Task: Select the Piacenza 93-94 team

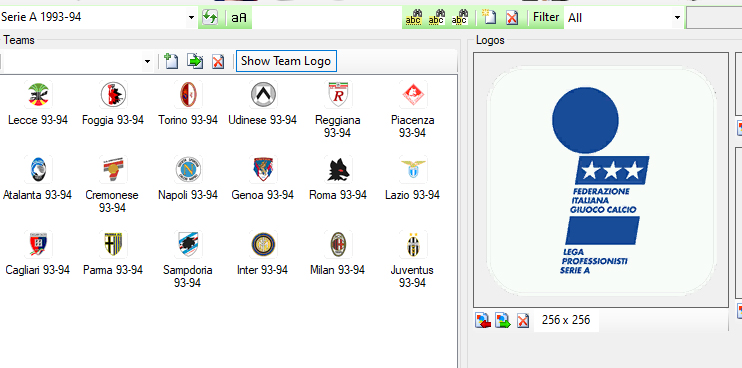Action: (x=413, y=110)
